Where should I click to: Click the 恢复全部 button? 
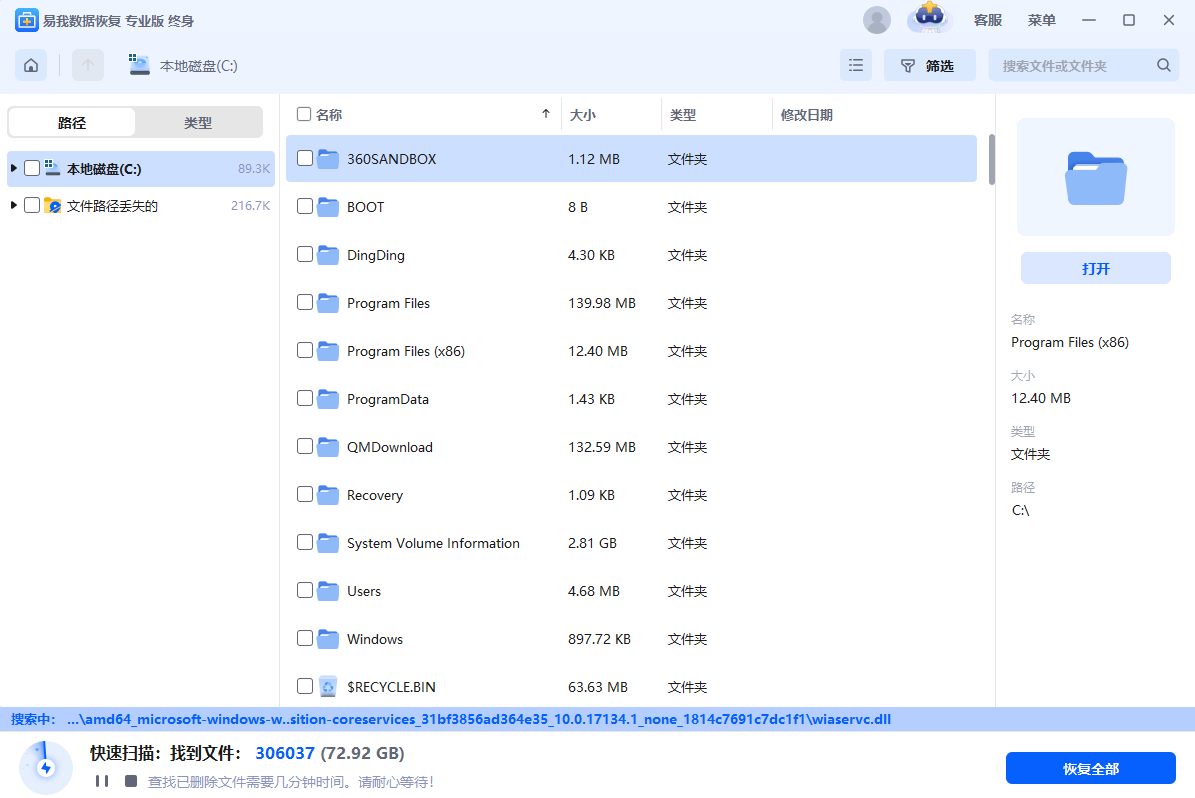click(1091, 768)
